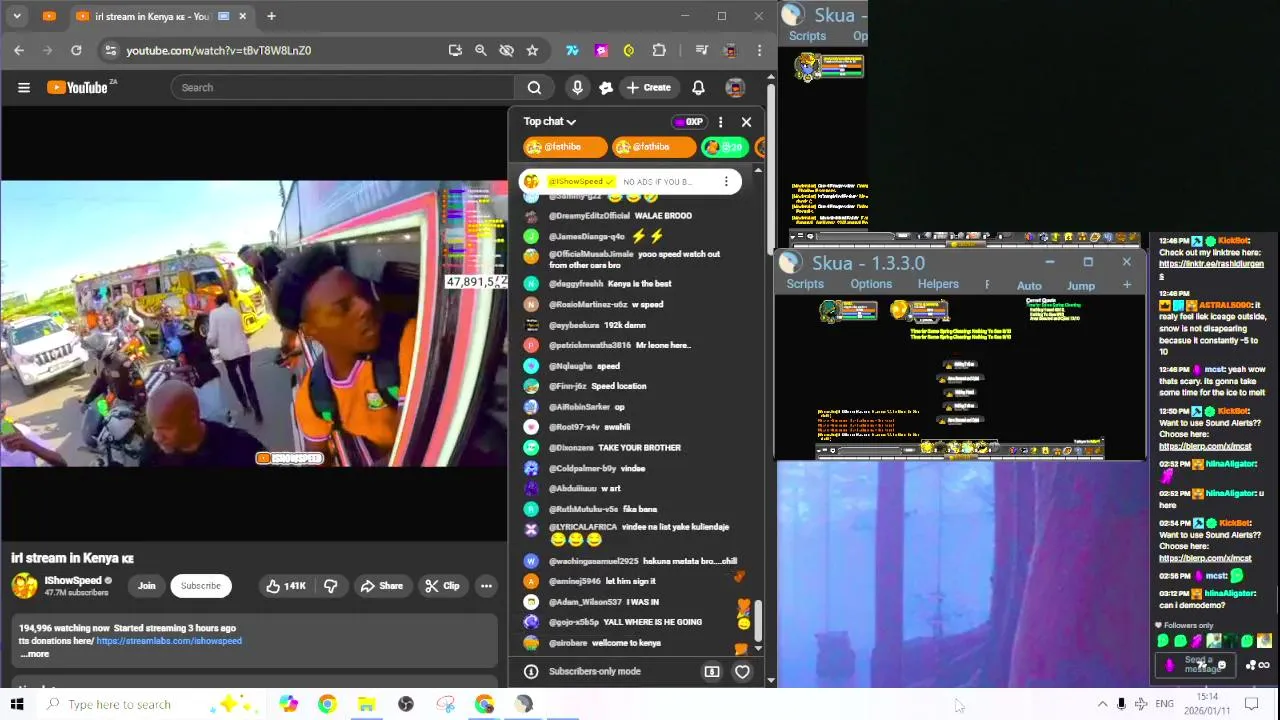Open more video actions ellipsis
Viewport: 1280px width, 720px height.
click(x=486, y=586)
